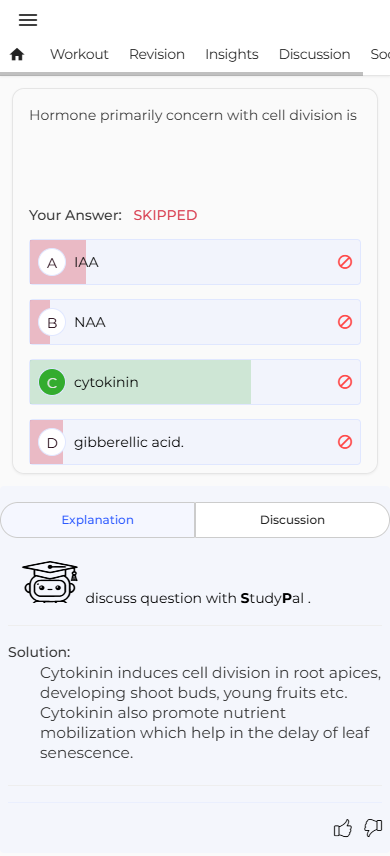Open the StudyPal robot icon
Viewport: 390px width, 856px height.
(50, 582)
